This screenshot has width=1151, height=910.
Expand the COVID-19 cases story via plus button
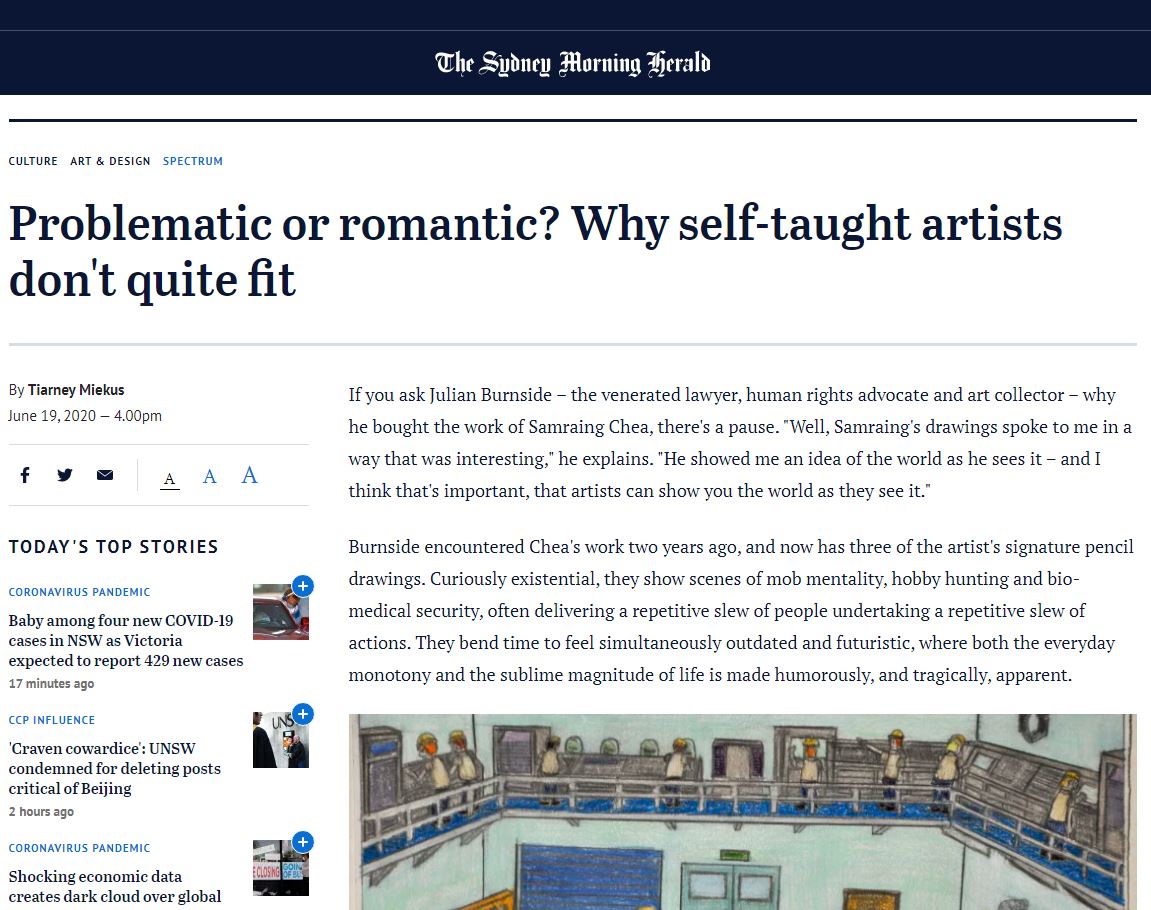tap(303, 586)
